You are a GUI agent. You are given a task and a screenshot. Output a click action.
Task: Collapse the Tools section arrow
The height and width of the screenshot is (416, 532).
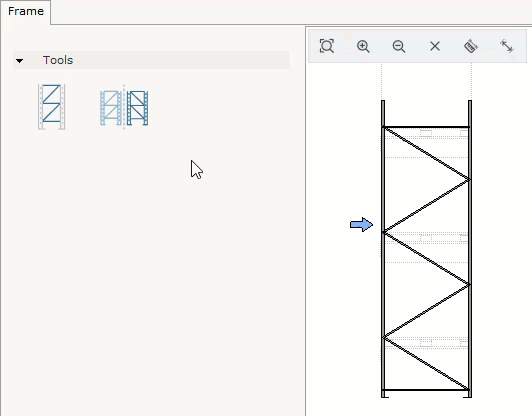19,61
